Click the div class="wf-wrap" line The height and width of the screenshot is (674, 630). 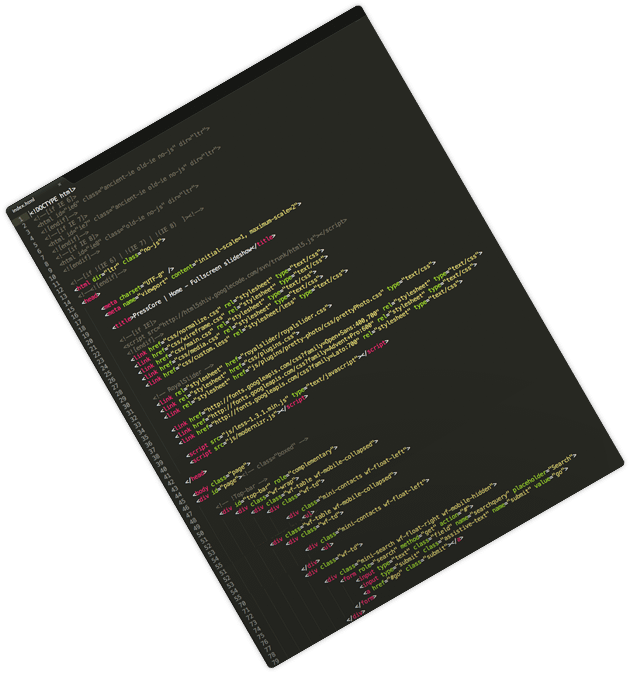pyautogui.click(x=266, y=497)
